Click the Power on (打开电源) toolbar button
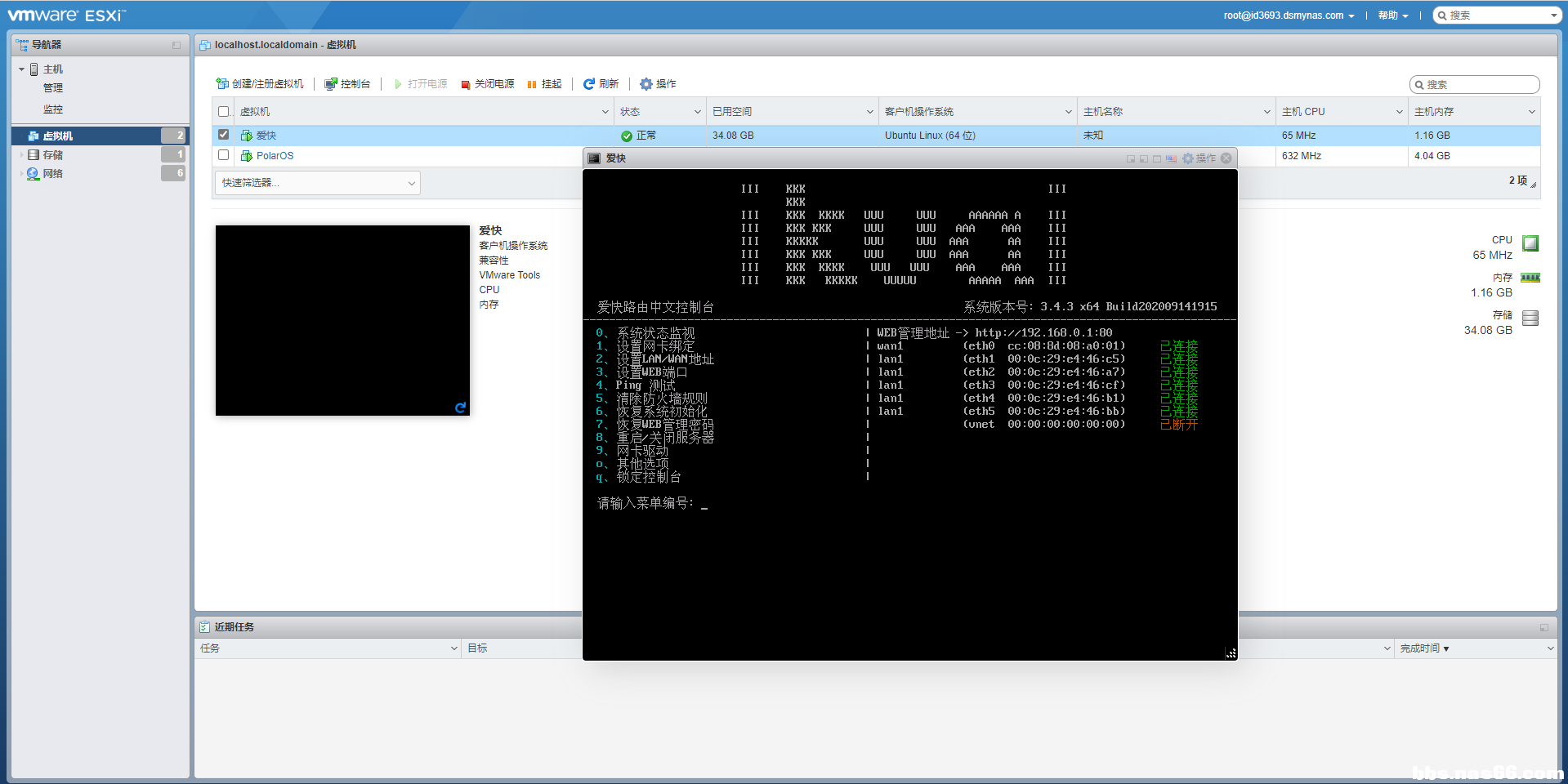This screenshot has height=784, width=1568. 421,84
